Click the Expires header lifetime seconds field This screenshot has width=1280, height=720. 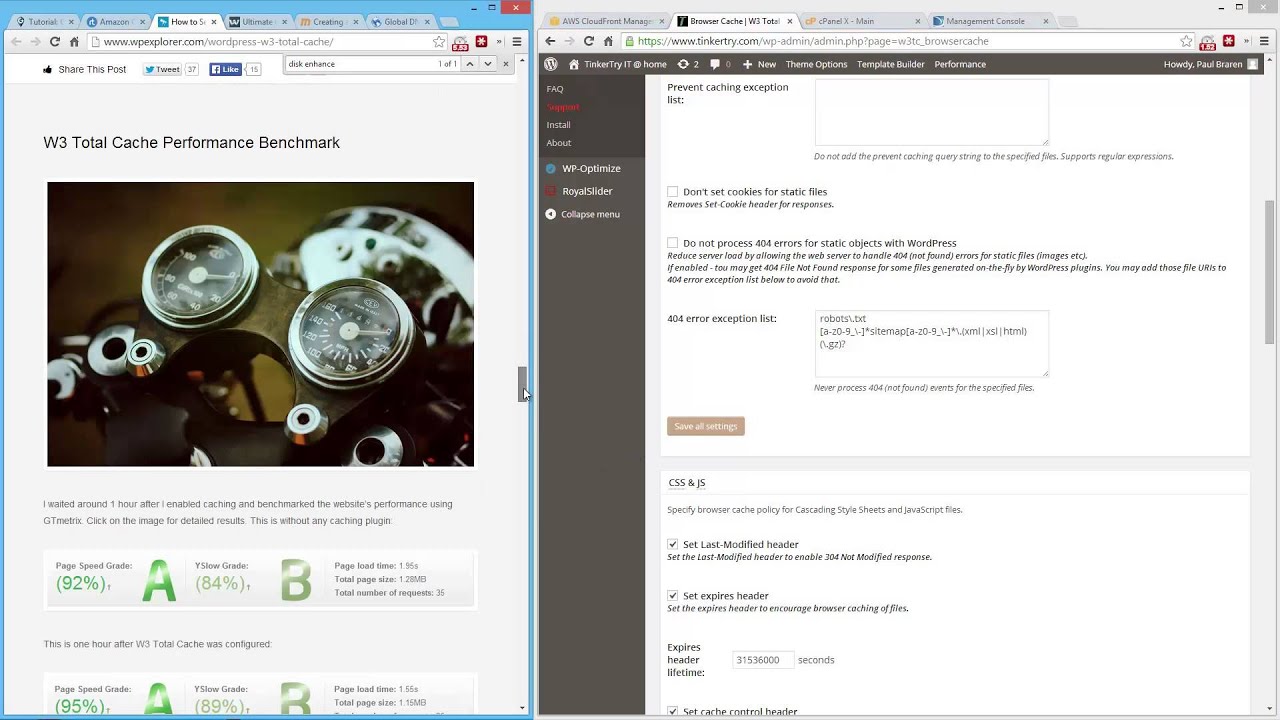point(763,660)
